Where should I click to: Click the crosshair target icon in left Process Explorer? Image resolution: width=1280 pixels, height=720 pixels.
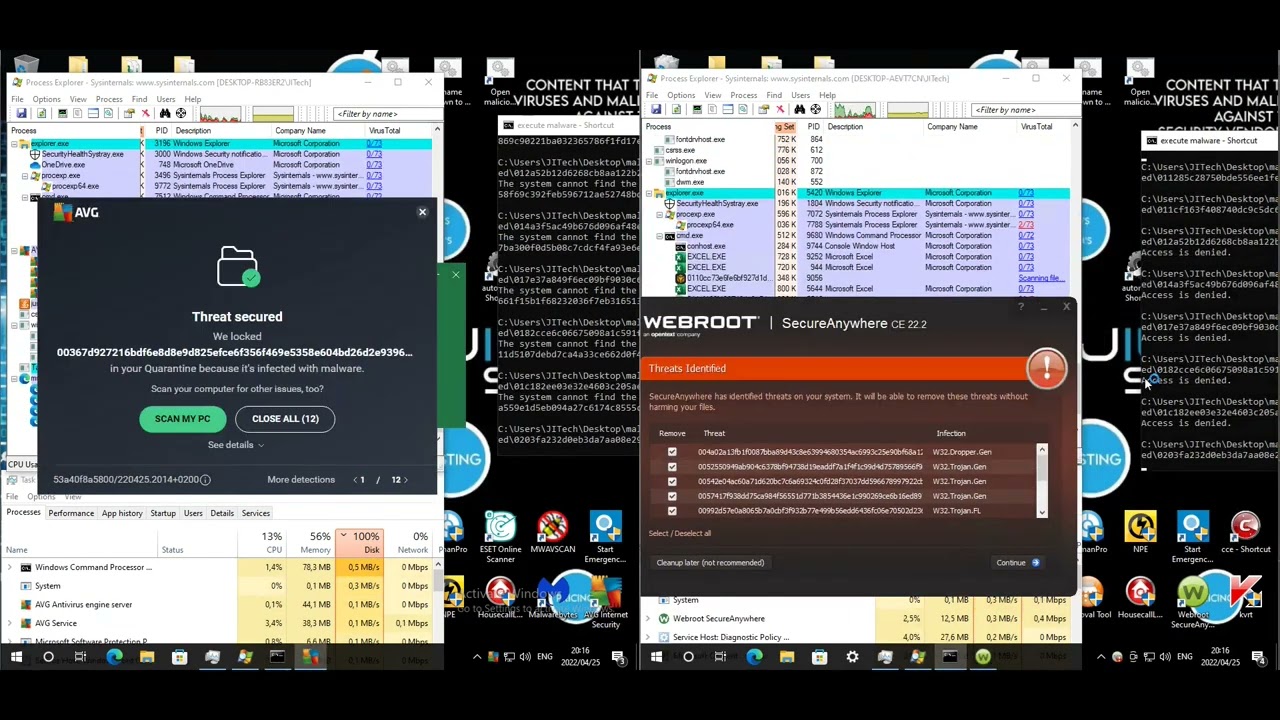pos(181,113)
